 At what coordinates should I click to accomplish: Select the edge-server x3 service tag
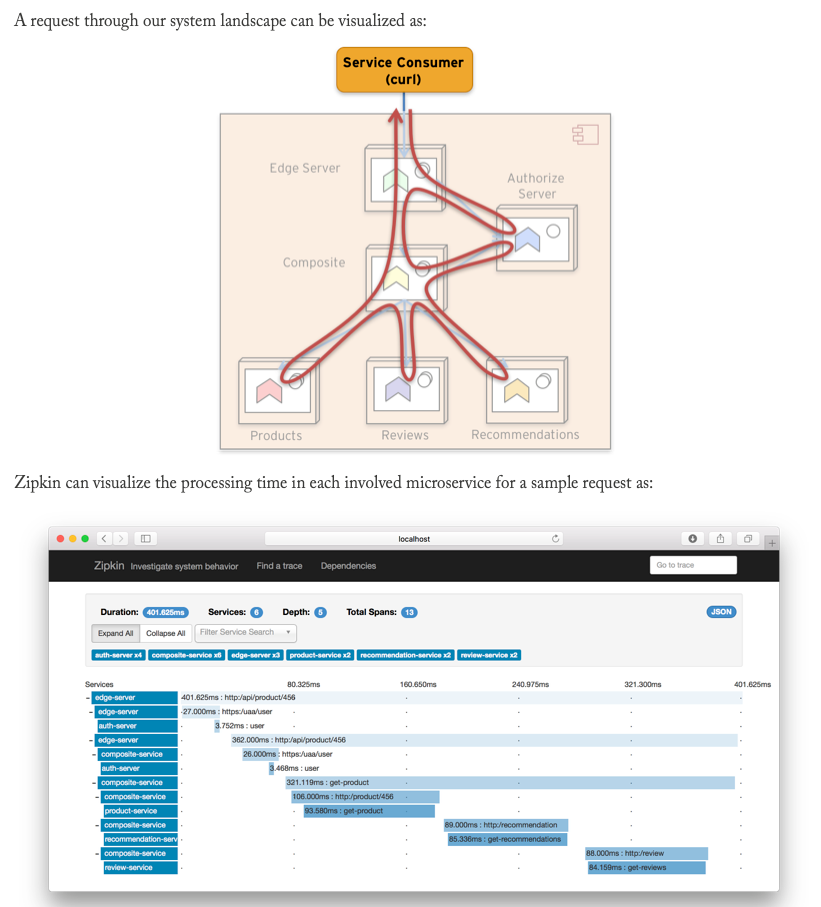(255, 655)
